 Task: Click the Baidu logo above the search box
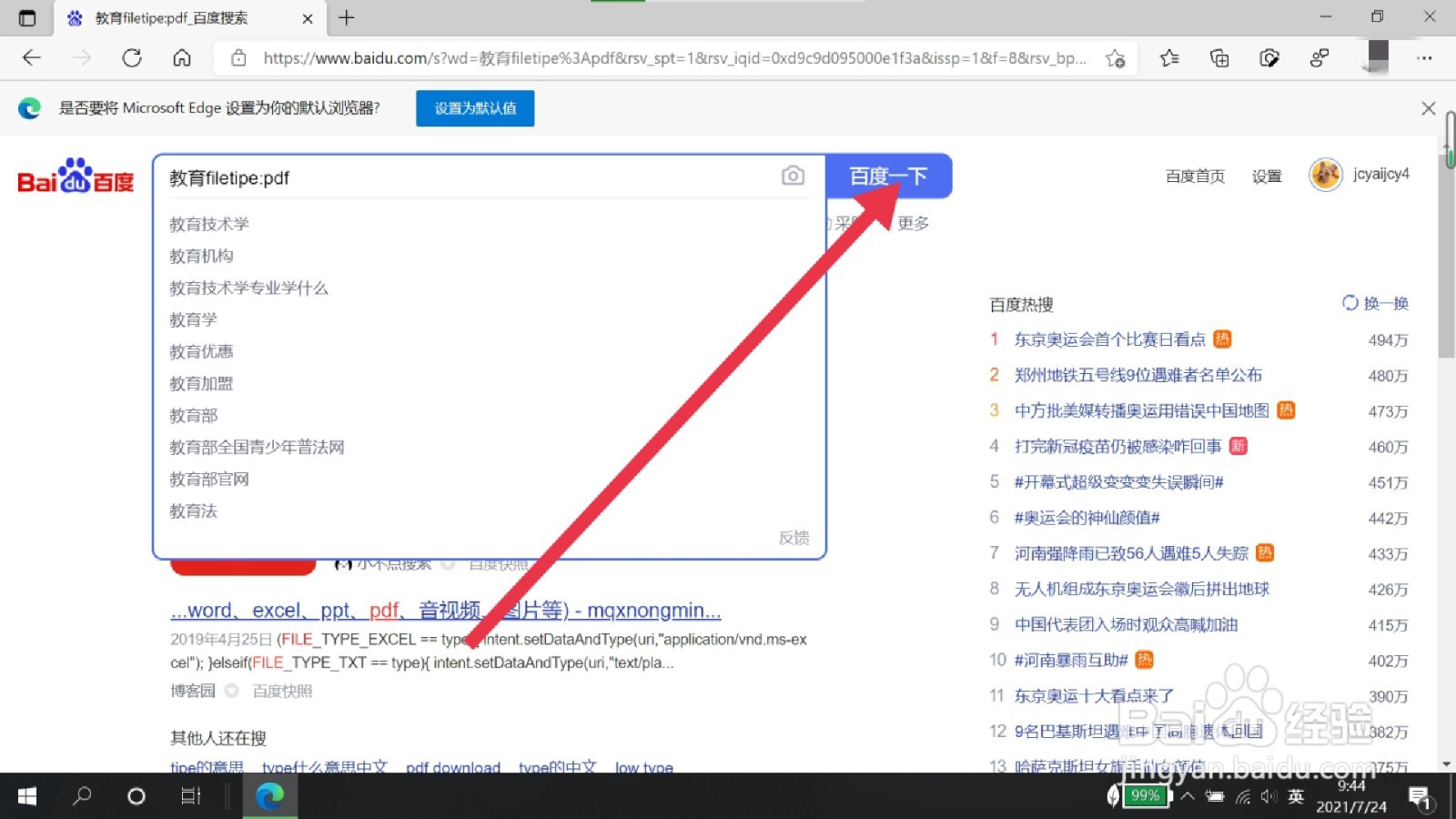(76, 176)
